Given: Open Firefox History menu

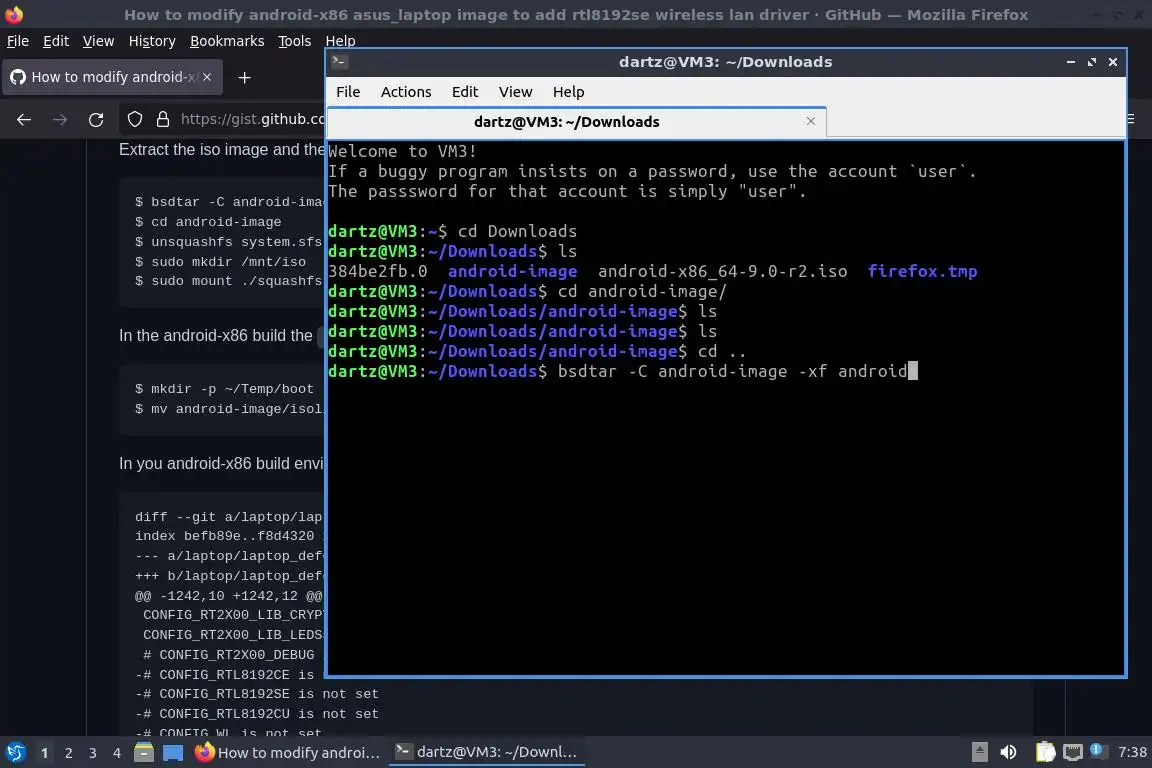Looking at the screenshot, I should [x=152, y=41].
